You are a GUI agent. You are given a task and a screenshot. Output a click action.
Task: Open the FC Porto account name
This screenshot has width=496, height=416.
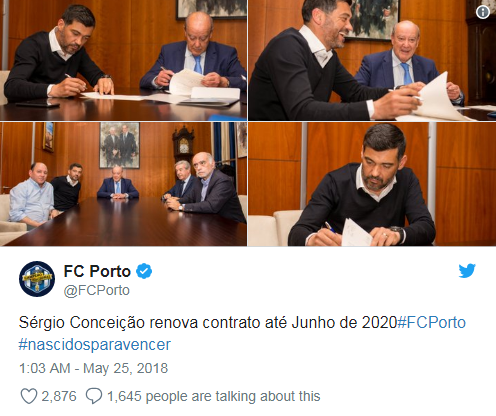97,271
